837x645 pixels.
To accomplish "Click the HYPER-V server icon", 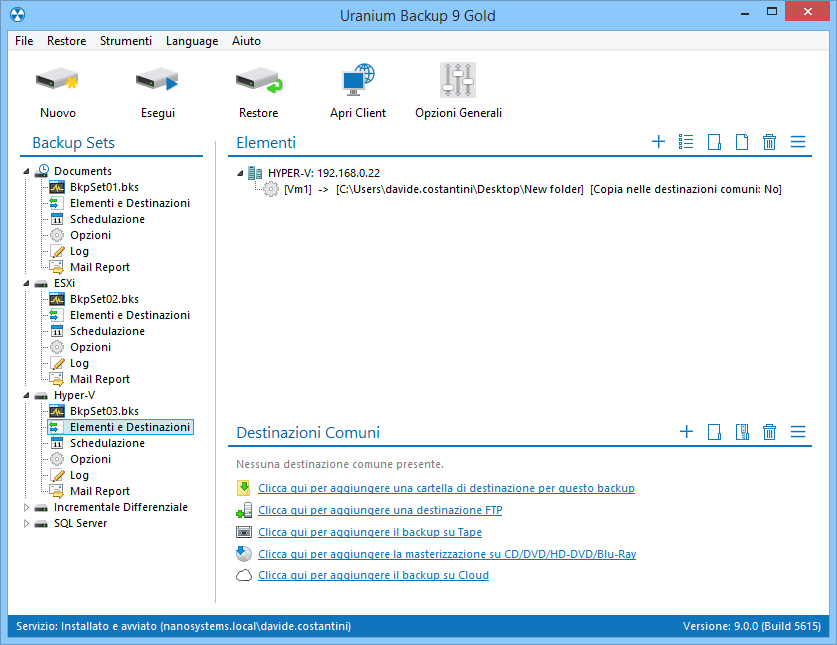I will point(255,173).
